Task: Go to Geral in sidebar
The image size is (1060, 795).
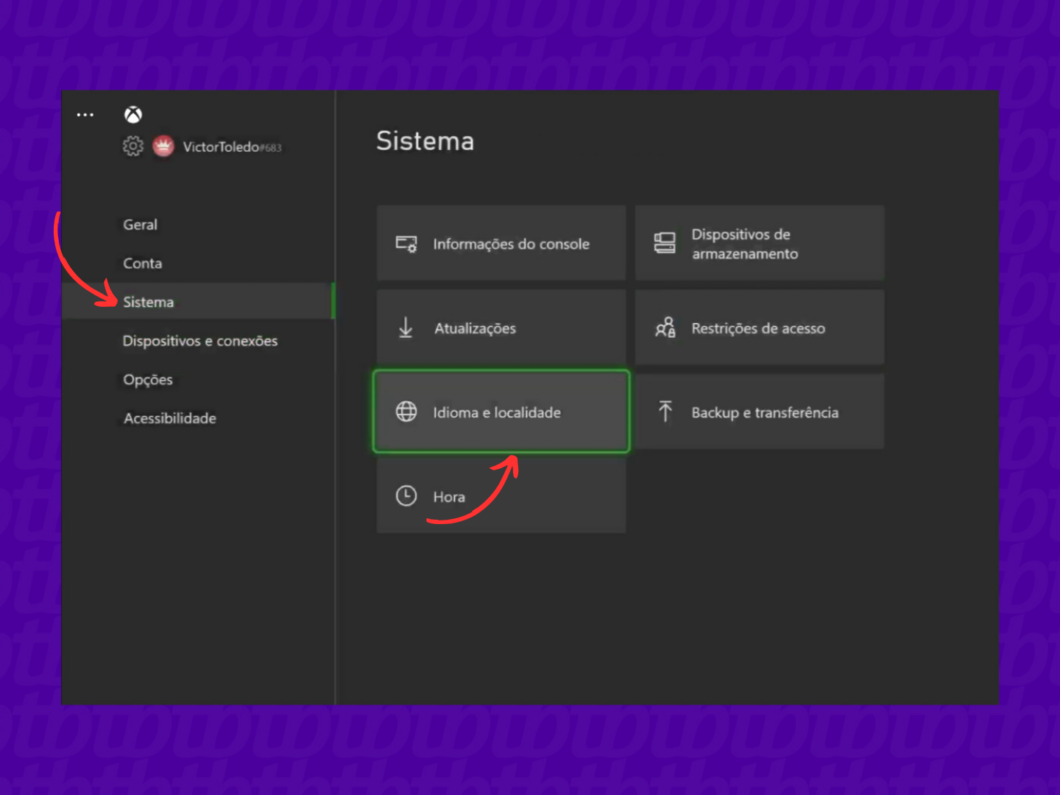Action: [x=140, y=225]
